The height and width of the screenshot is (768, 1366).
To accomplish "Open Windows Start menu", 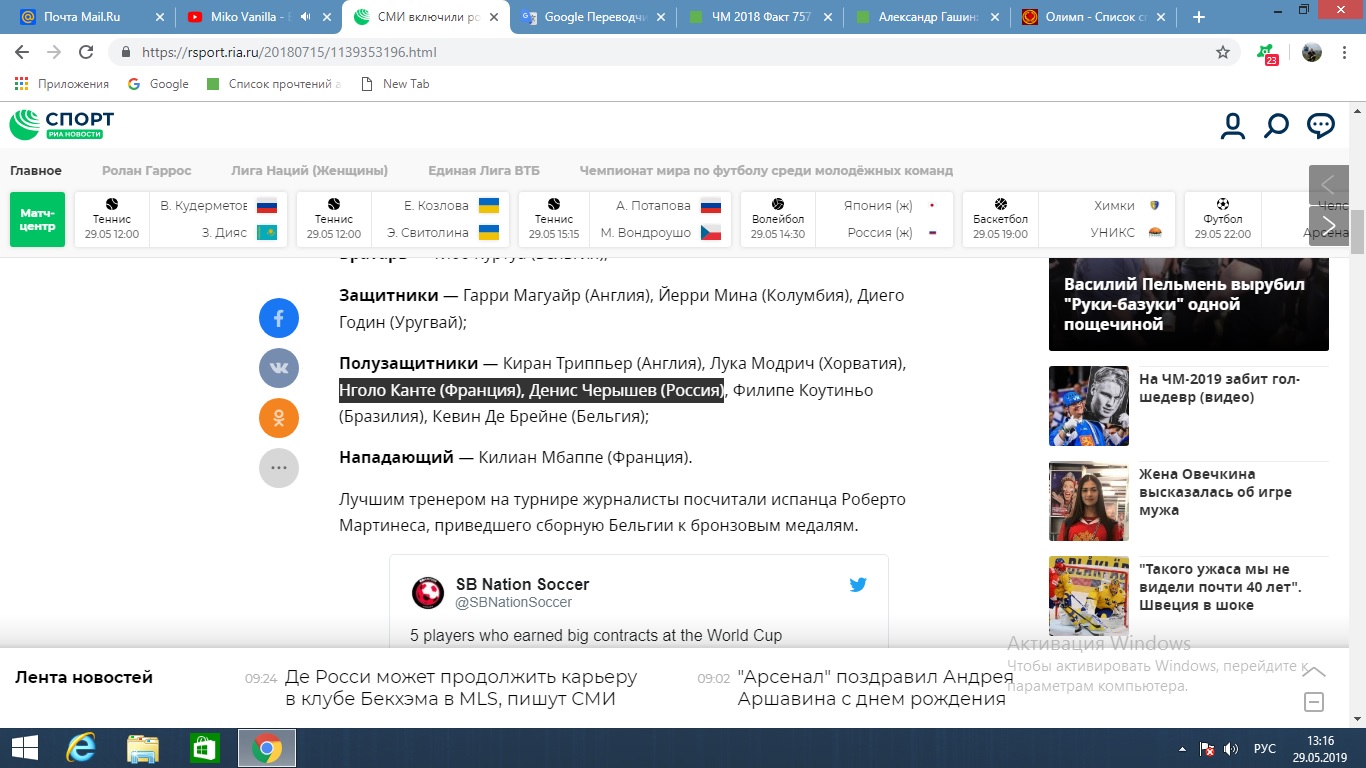I will pos(24,748).
